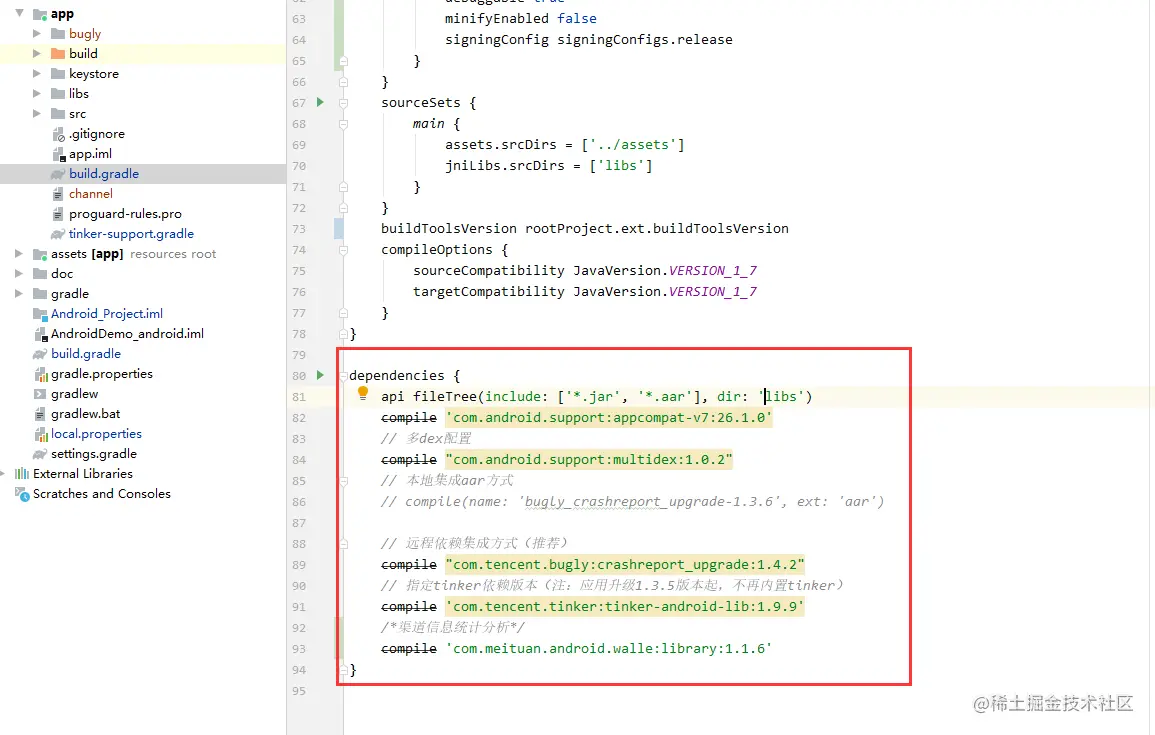Select root-level build.gradle file

(x=86, y=354)
